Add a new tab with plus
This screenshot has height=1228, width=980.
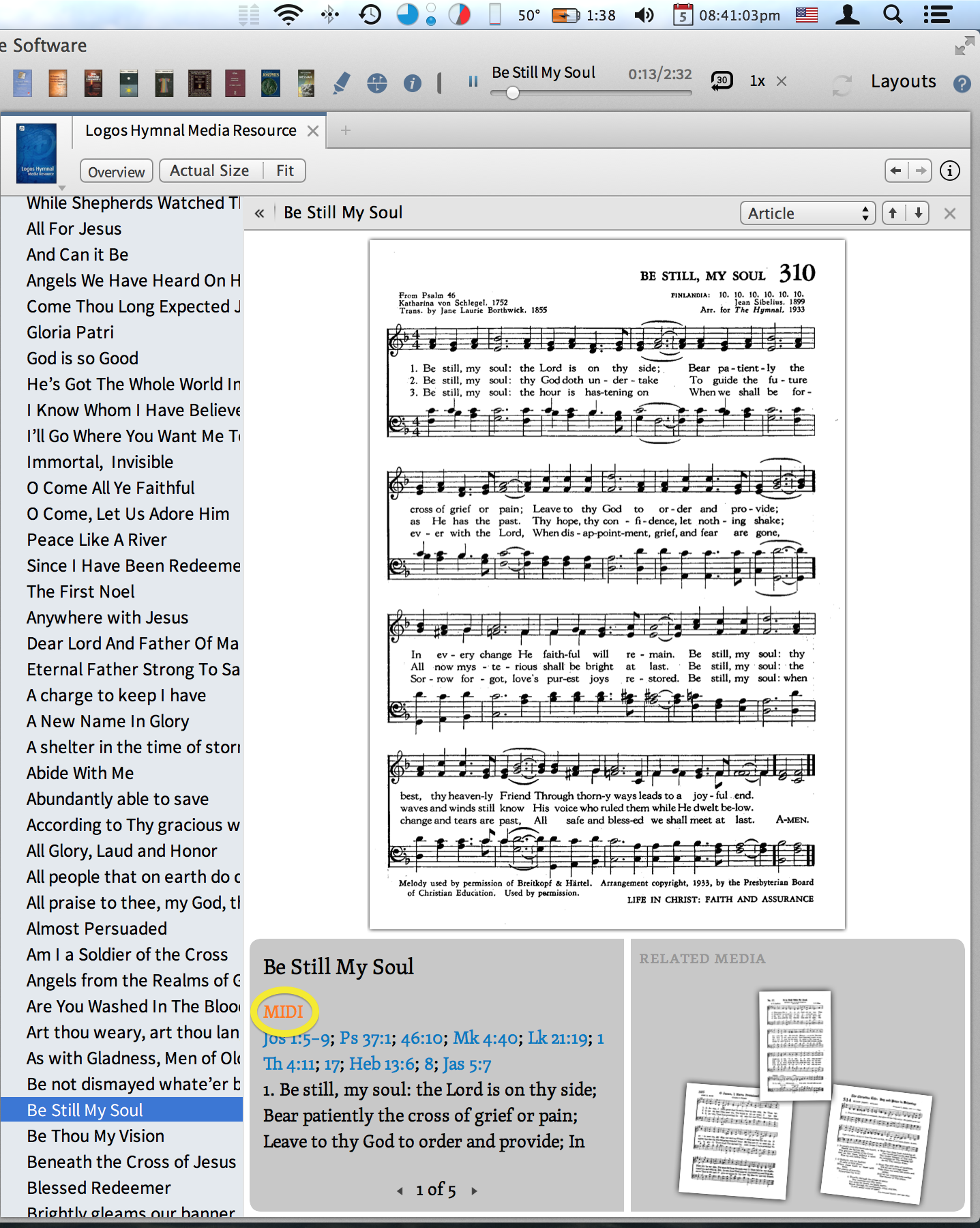[x=346, y=130]
